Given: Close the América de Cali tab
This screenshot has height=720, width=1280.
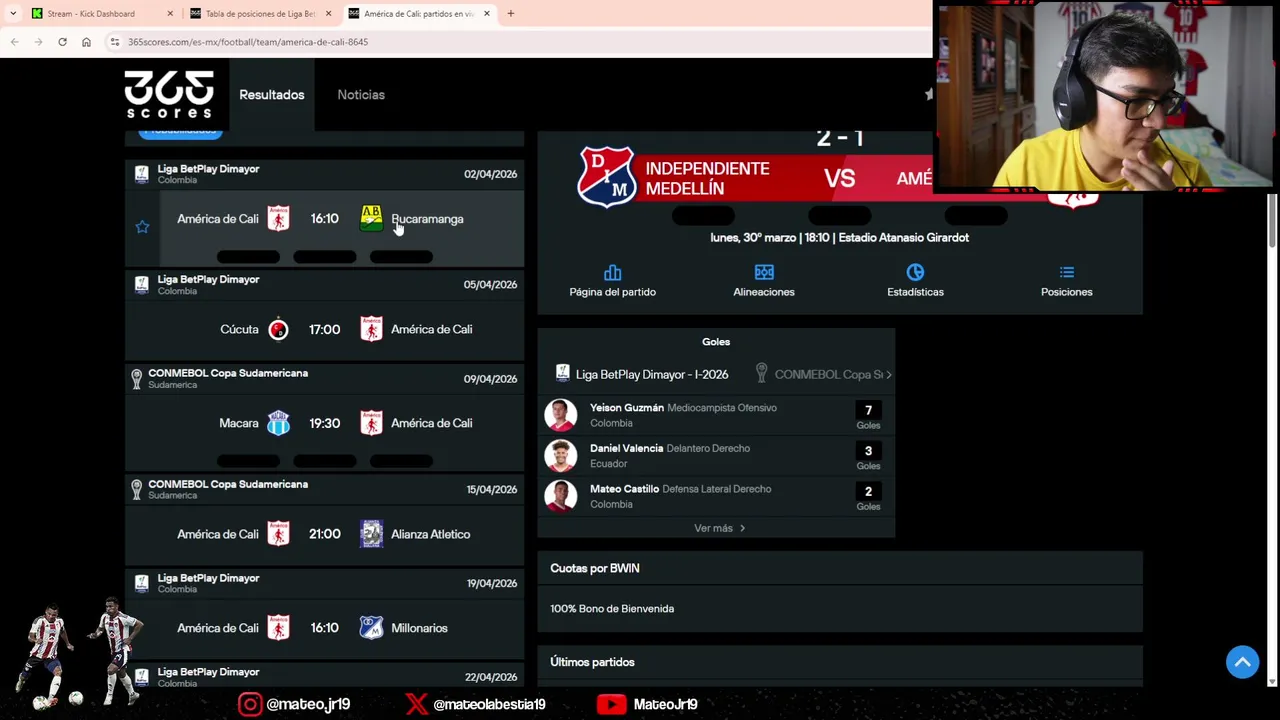Looking at the screenshot, I should click(487, 14).
